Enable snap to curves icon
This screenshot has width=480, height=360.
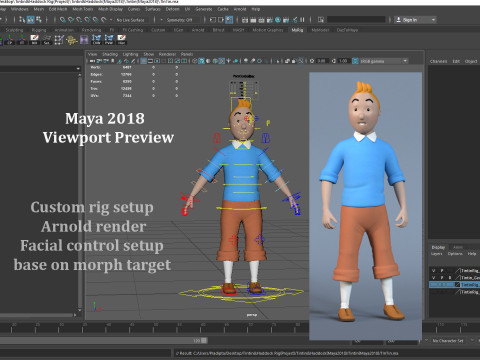click(71, 20)
